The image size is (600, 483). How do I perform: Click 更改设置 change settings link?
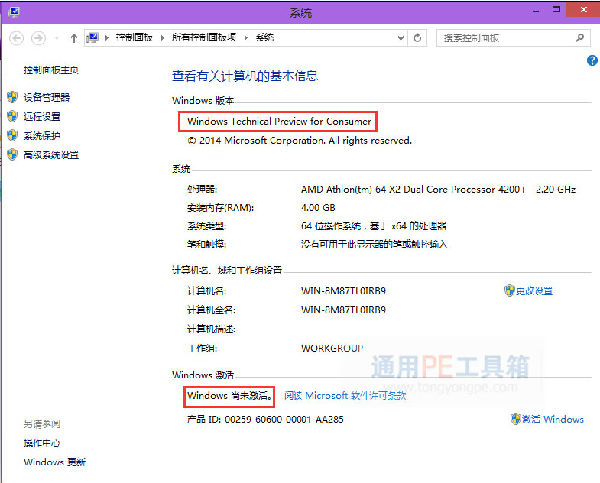(534, 291)
